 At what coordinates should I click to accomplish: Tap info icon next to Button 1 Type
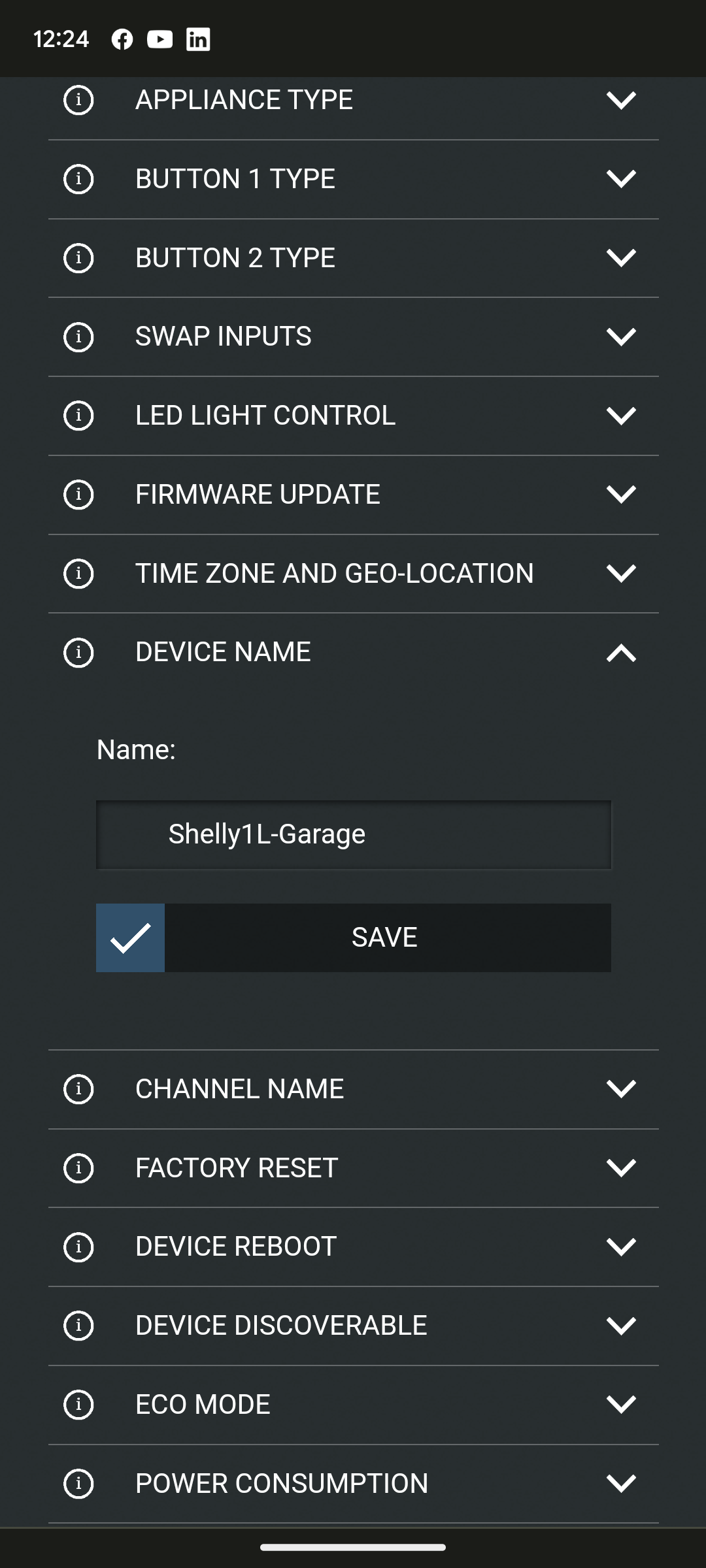tap(78, 179)
